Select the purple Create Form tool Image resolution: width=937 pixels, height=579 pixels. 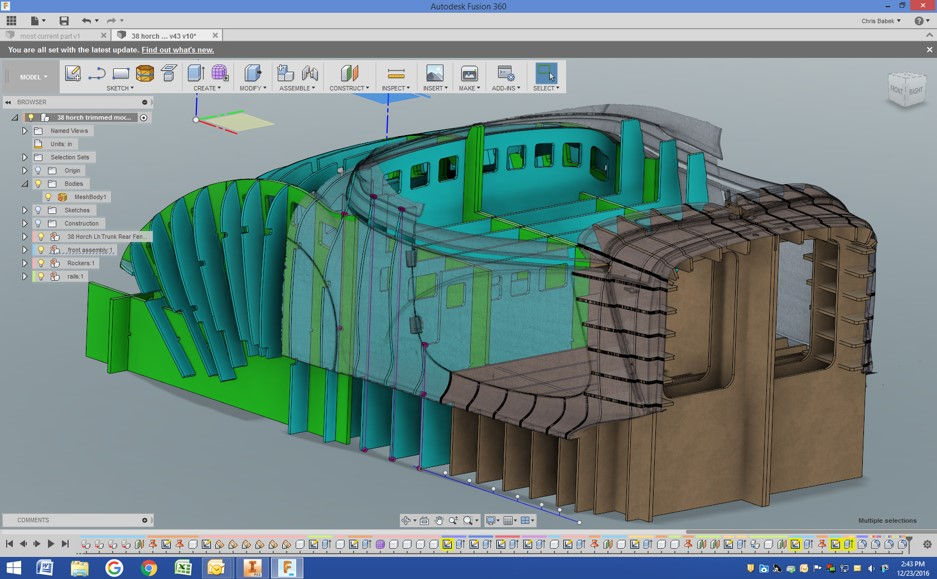pyautogui.click(x=219, y=73)
